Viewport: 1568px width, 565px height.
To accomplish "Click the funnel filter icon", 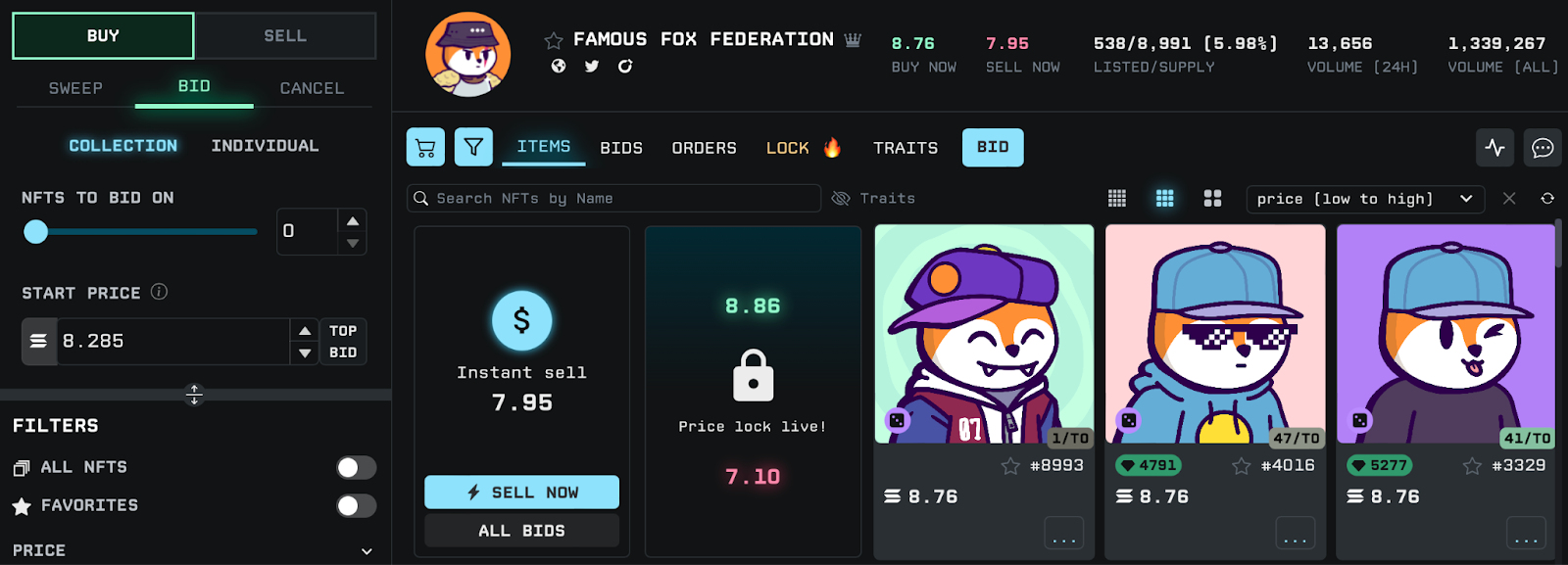I will 473,148.
